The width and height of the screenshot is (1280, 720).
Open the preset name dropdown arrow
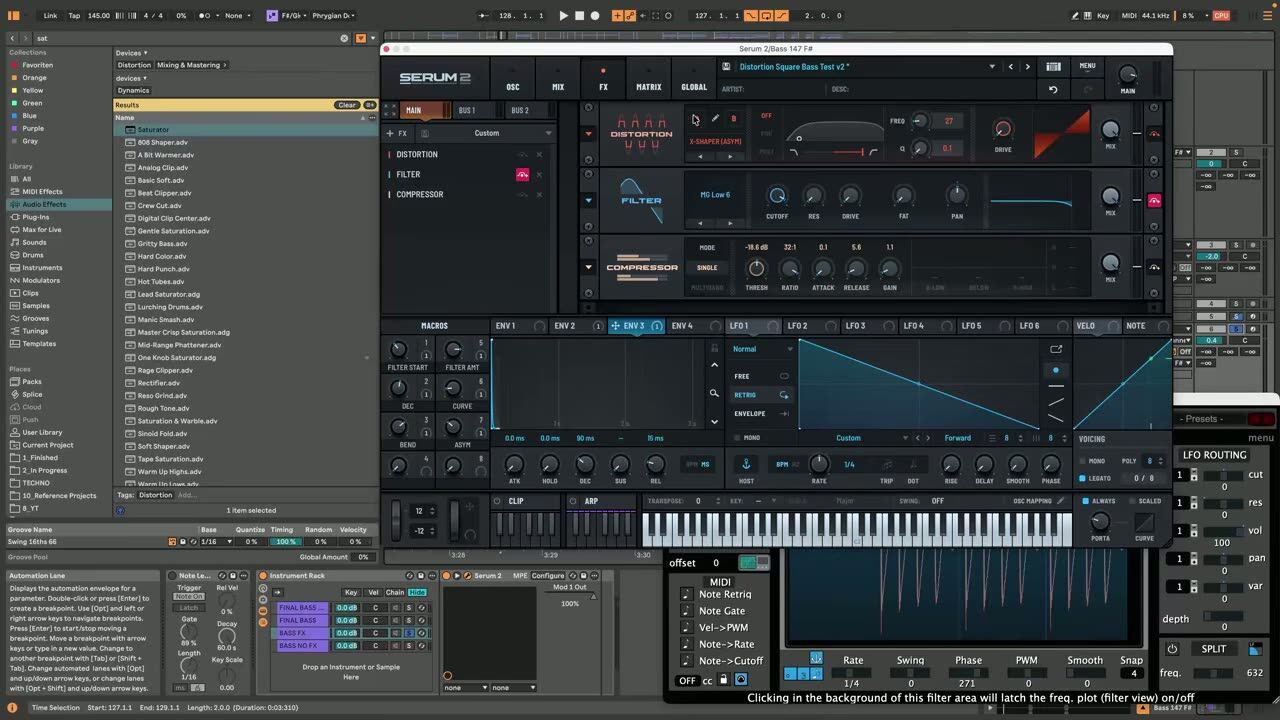coord(992,67)
